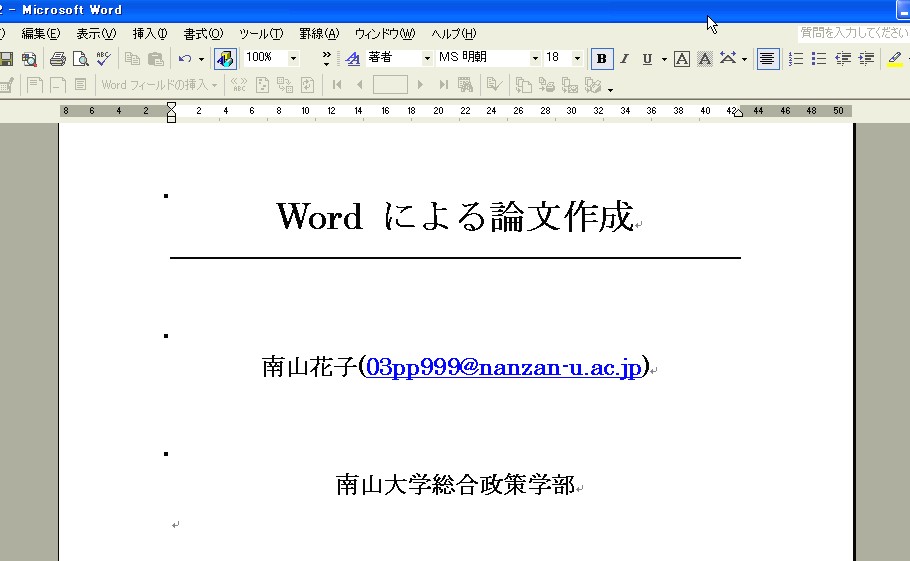Open the underline style dropdown arrow
Image resolution: width=910 pixels, height=561 pixels.
tap(664, 59)
